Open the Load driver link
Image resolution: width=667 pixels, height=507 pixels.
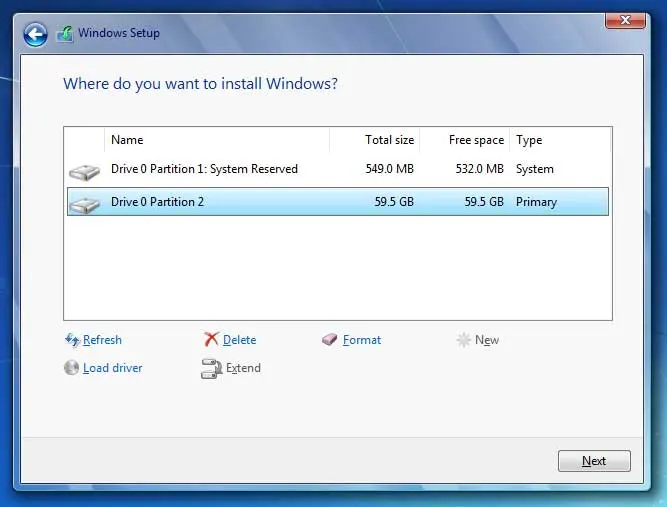click(x=112, y=368)
